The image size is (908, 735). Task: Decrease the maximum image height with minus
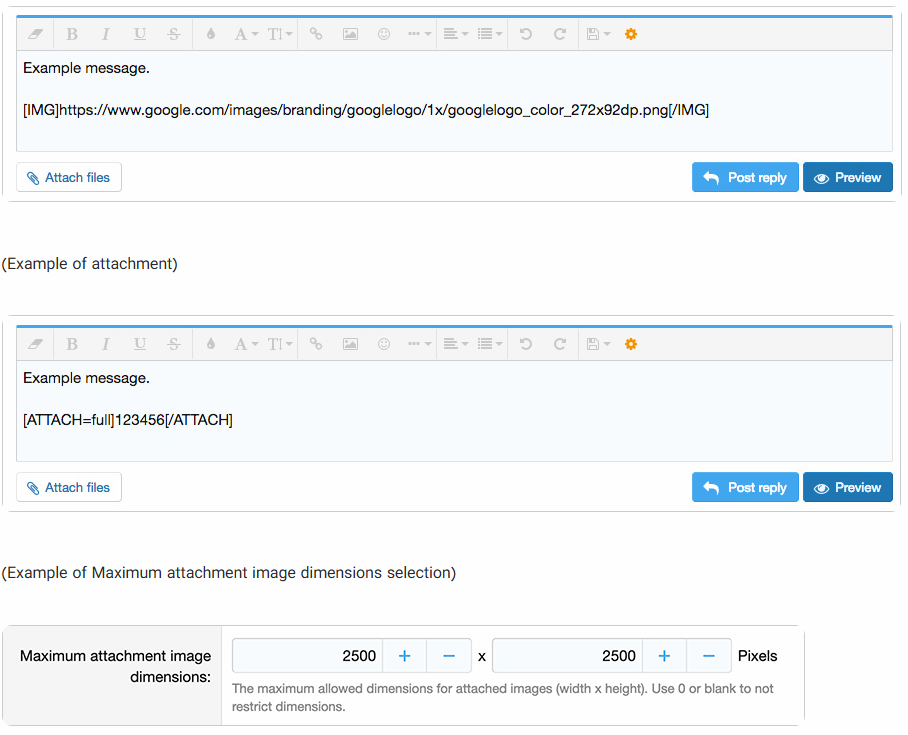[x=709, y=656]
